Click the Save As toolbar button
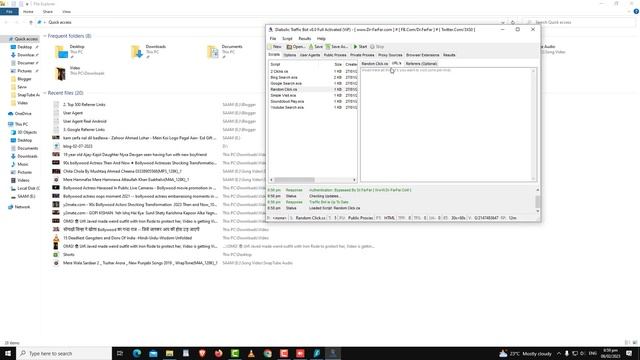The width and height of the screenshot is (640, 360). tap(337, 47)
